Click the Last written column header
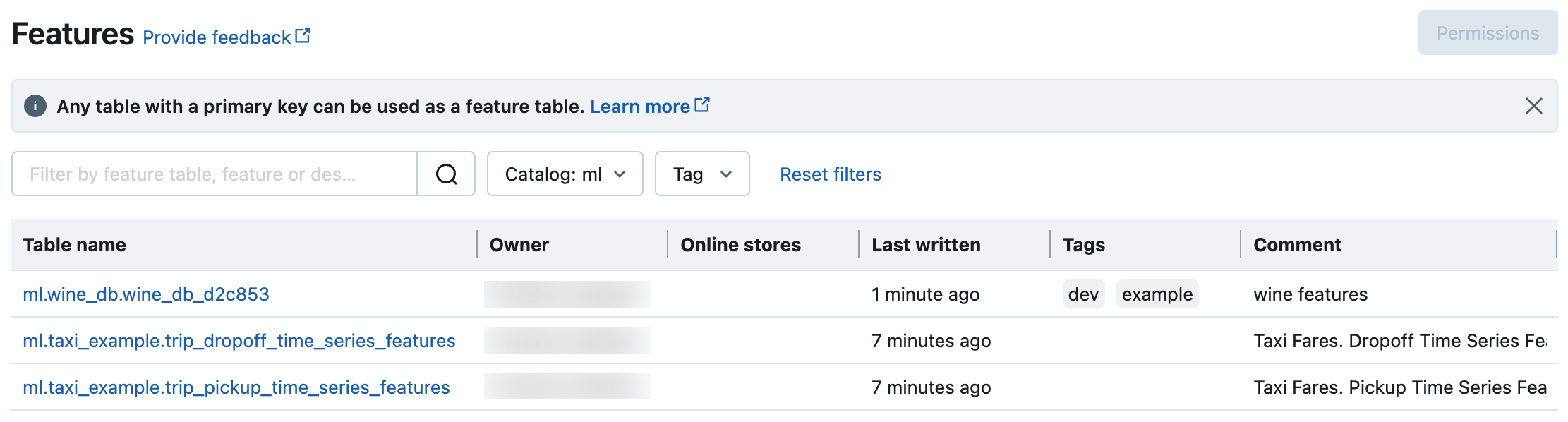Viewport: 1568px width, 422px height. (926, 245)
